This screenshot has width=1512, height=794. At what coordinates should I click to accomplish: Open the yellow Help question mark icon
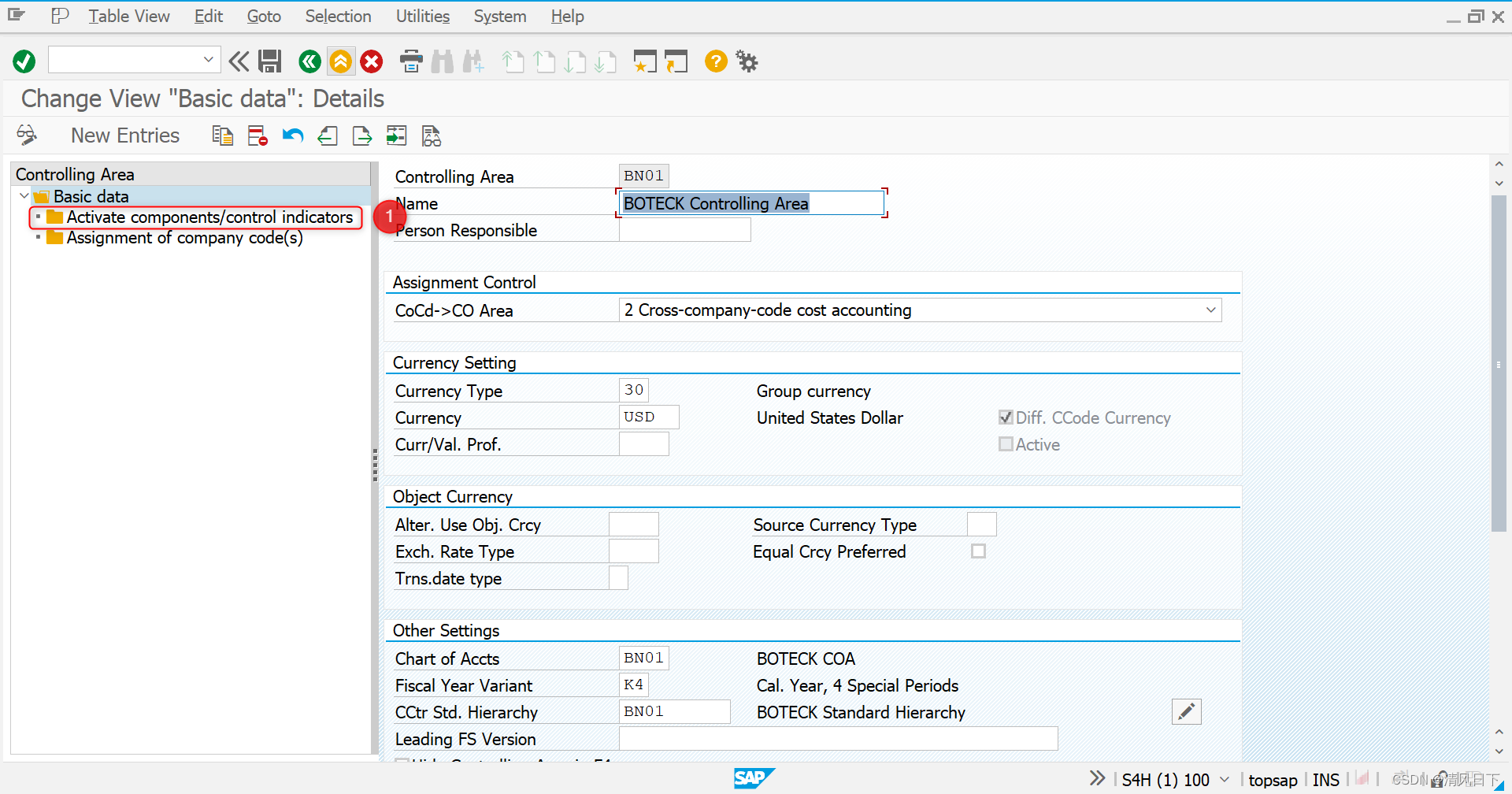point(716,61)
